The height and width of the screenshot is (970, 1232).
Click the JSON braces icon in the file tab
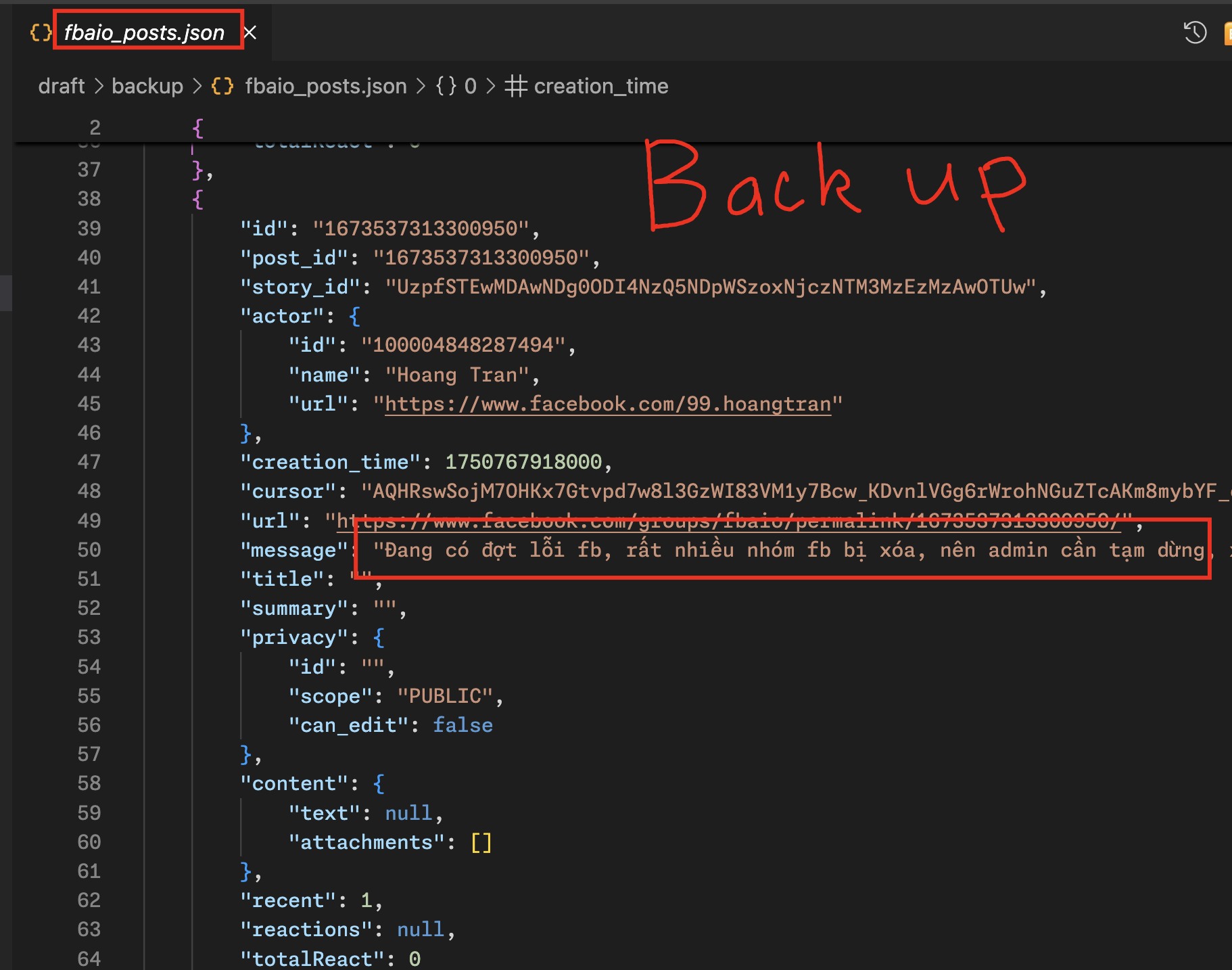tap(41, 32)
